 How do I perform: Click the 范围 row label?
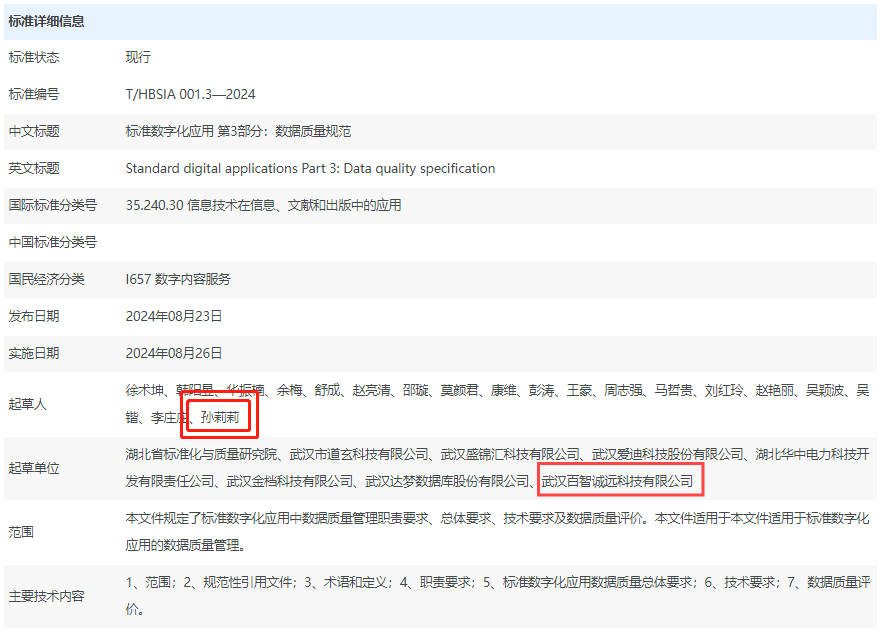[21, 532]
